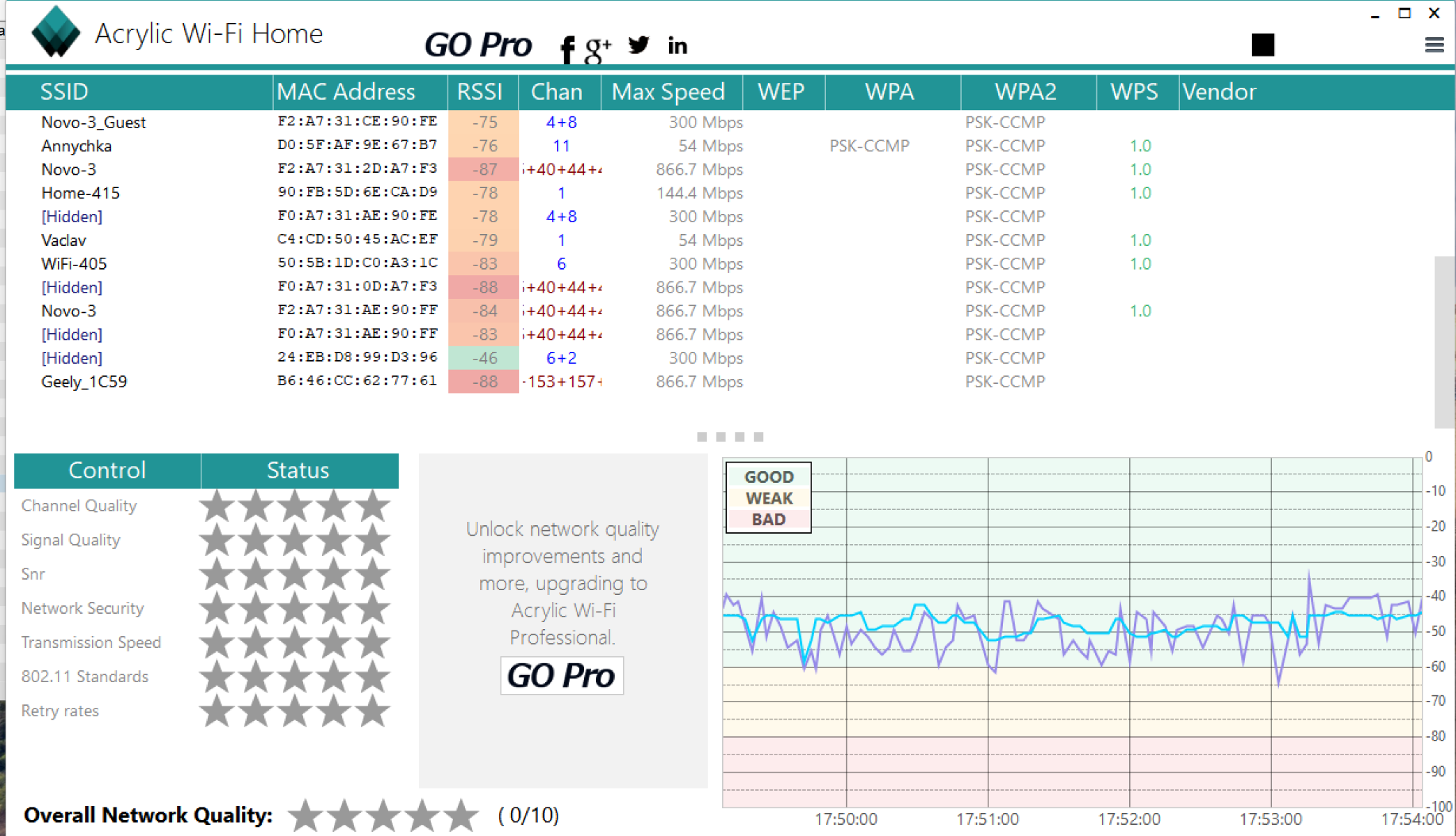The width and height of the screenshot is (1456, 836).
Task: Click the WPA column header
Action: point(893,92)
